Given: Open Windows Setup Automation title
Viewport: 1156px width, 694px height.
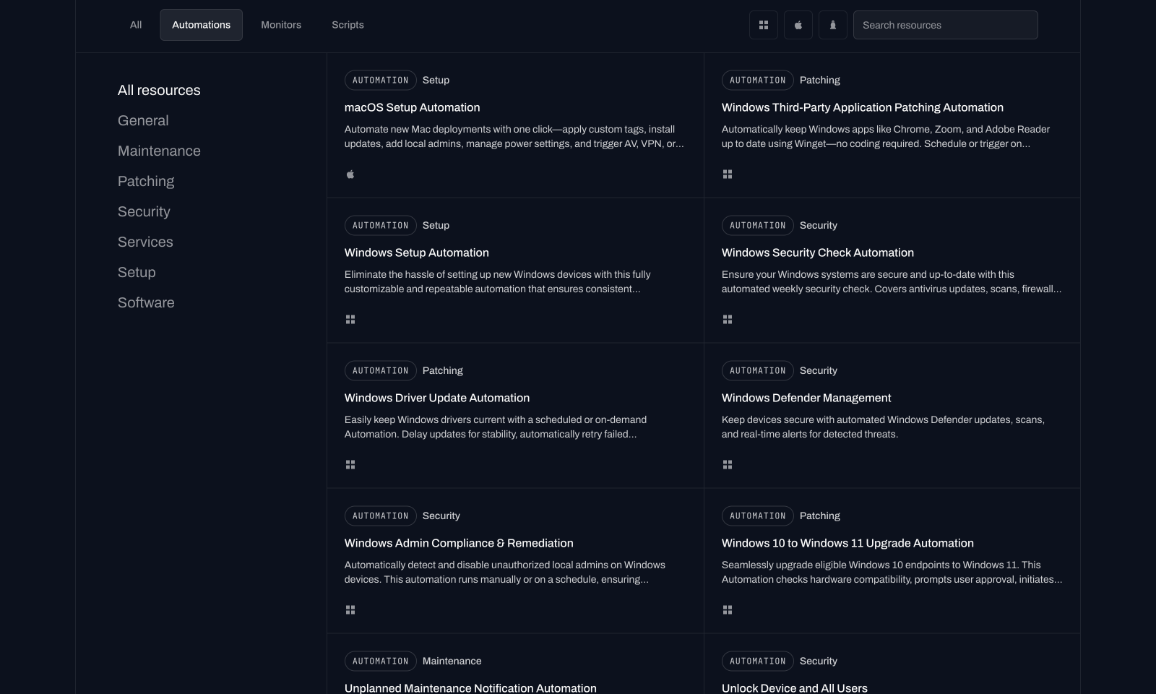Looking at the screenshot, I should pyautogui.click(x=417, y=253).
